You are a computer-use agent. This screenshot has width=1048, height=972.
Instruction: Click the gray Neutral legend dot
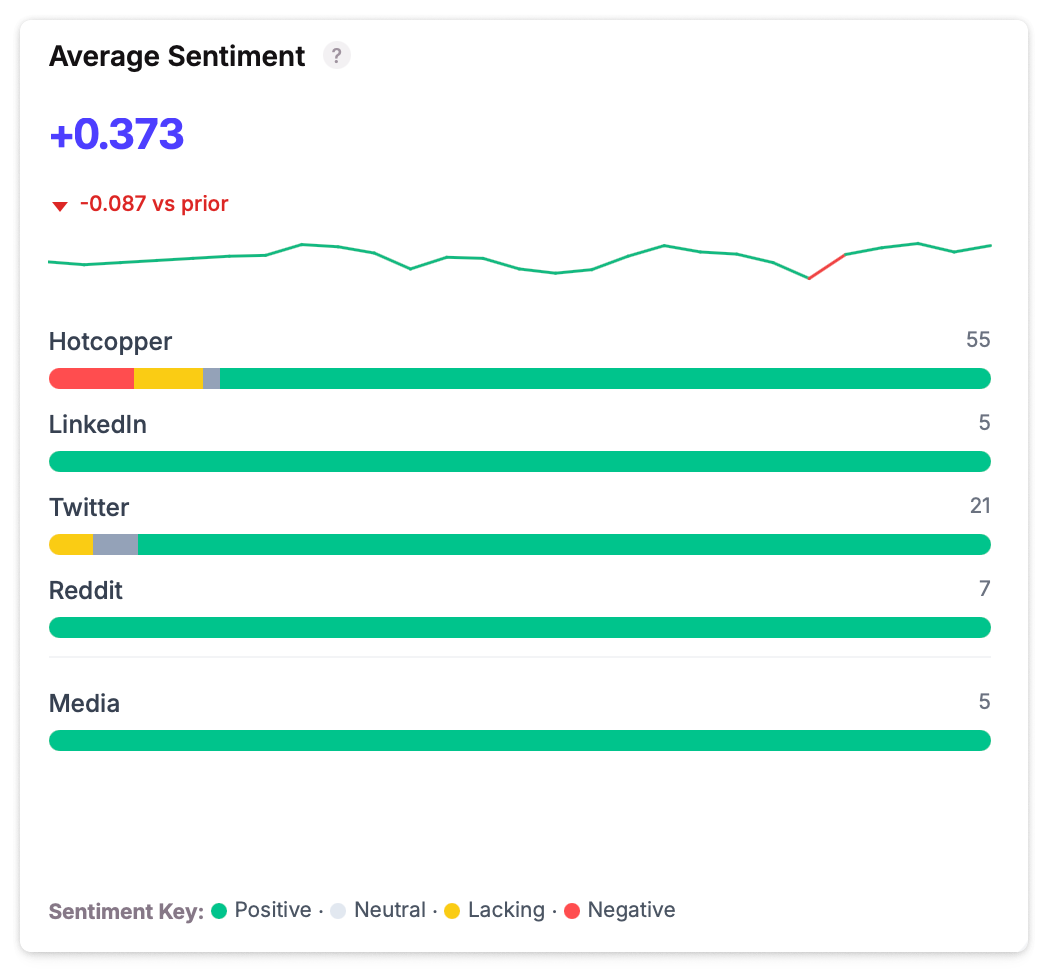pyautogui.click(x=338, y=911)
